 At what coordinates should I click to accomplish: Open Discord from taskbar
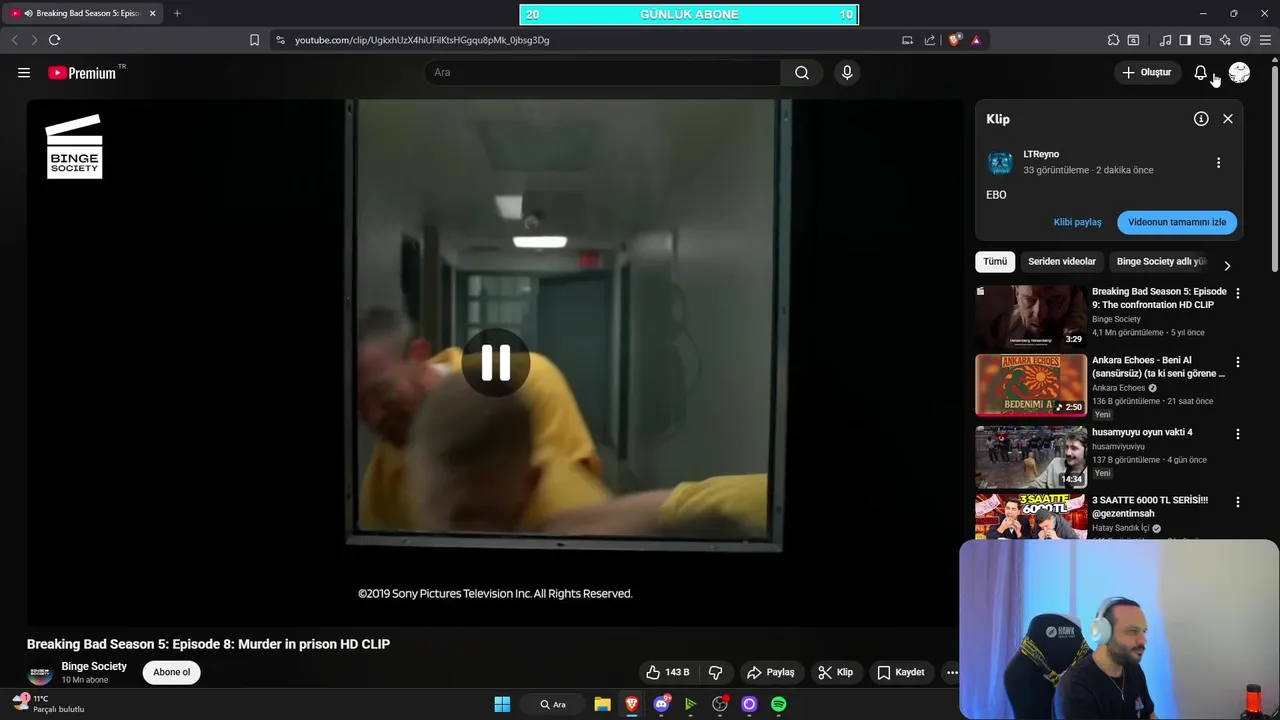point(661,704)
